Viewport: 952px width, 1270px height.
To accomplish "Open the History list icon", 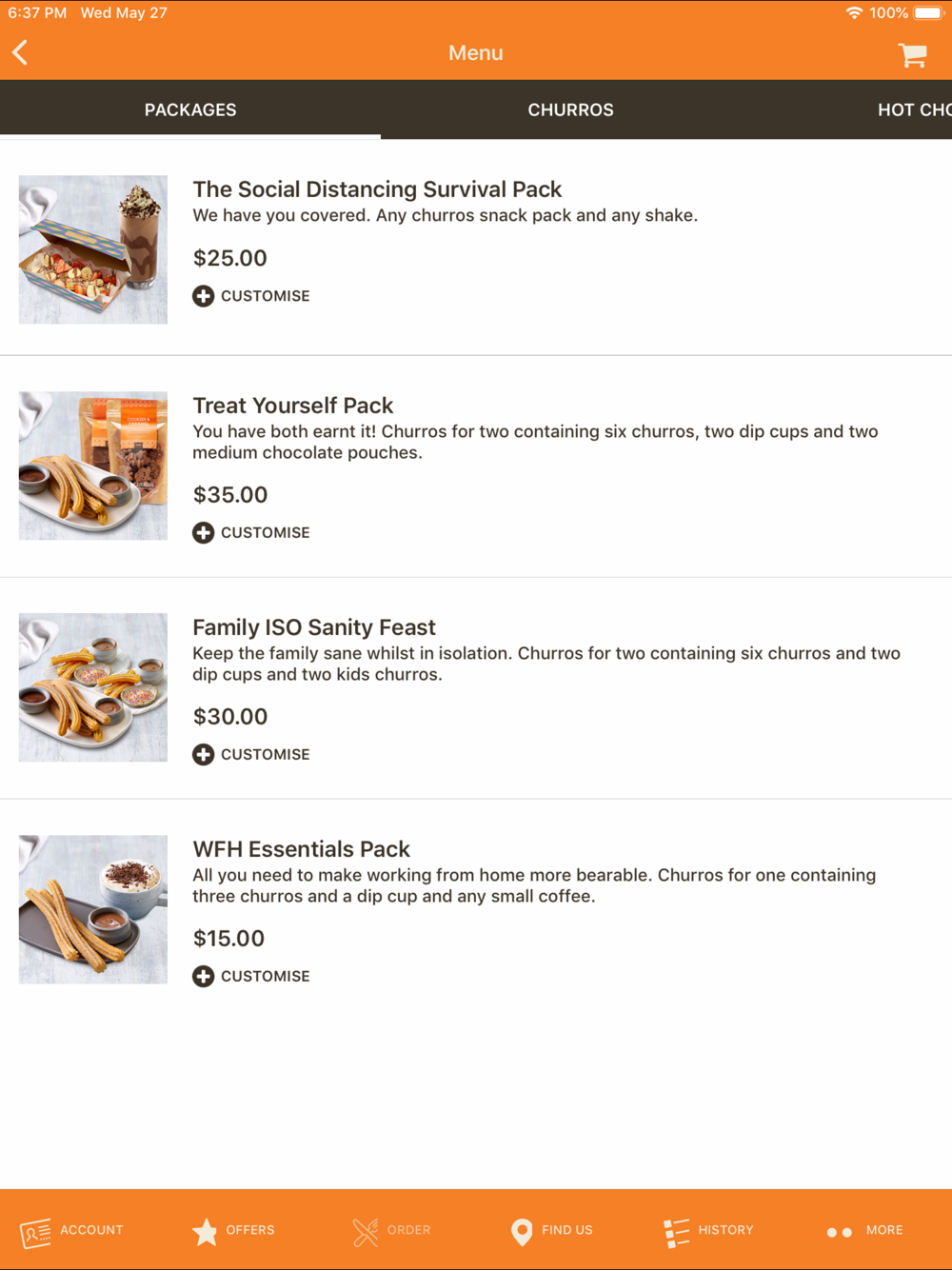I will click(x=676, y=1233).
